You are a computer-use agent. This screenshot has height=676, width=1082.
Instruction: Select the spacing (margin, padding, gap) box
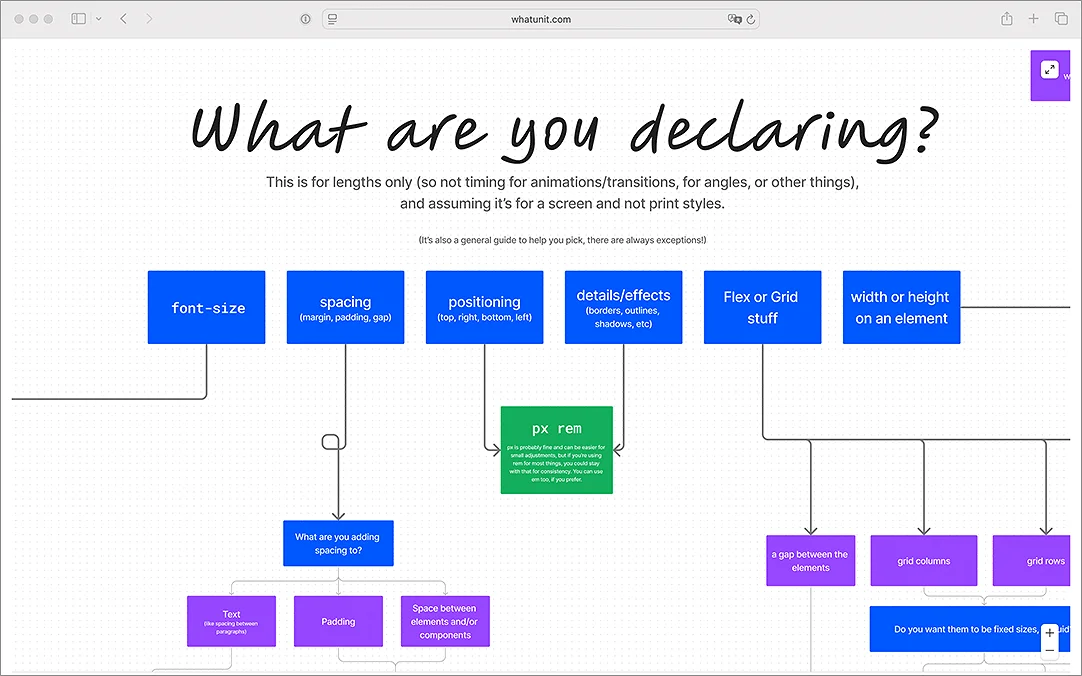click(x=345, y=307)
